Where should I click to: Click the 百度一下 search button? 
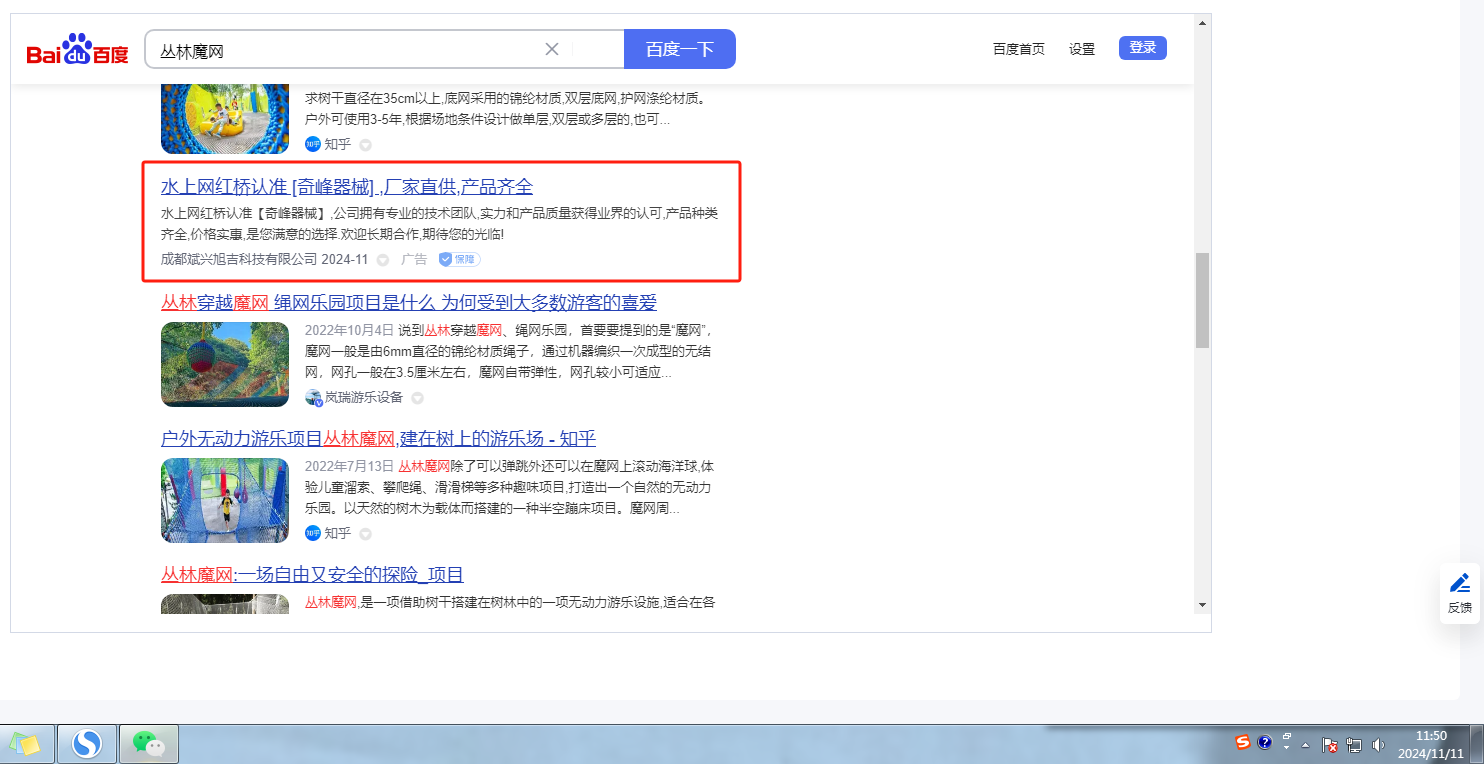tap(680, 49)
